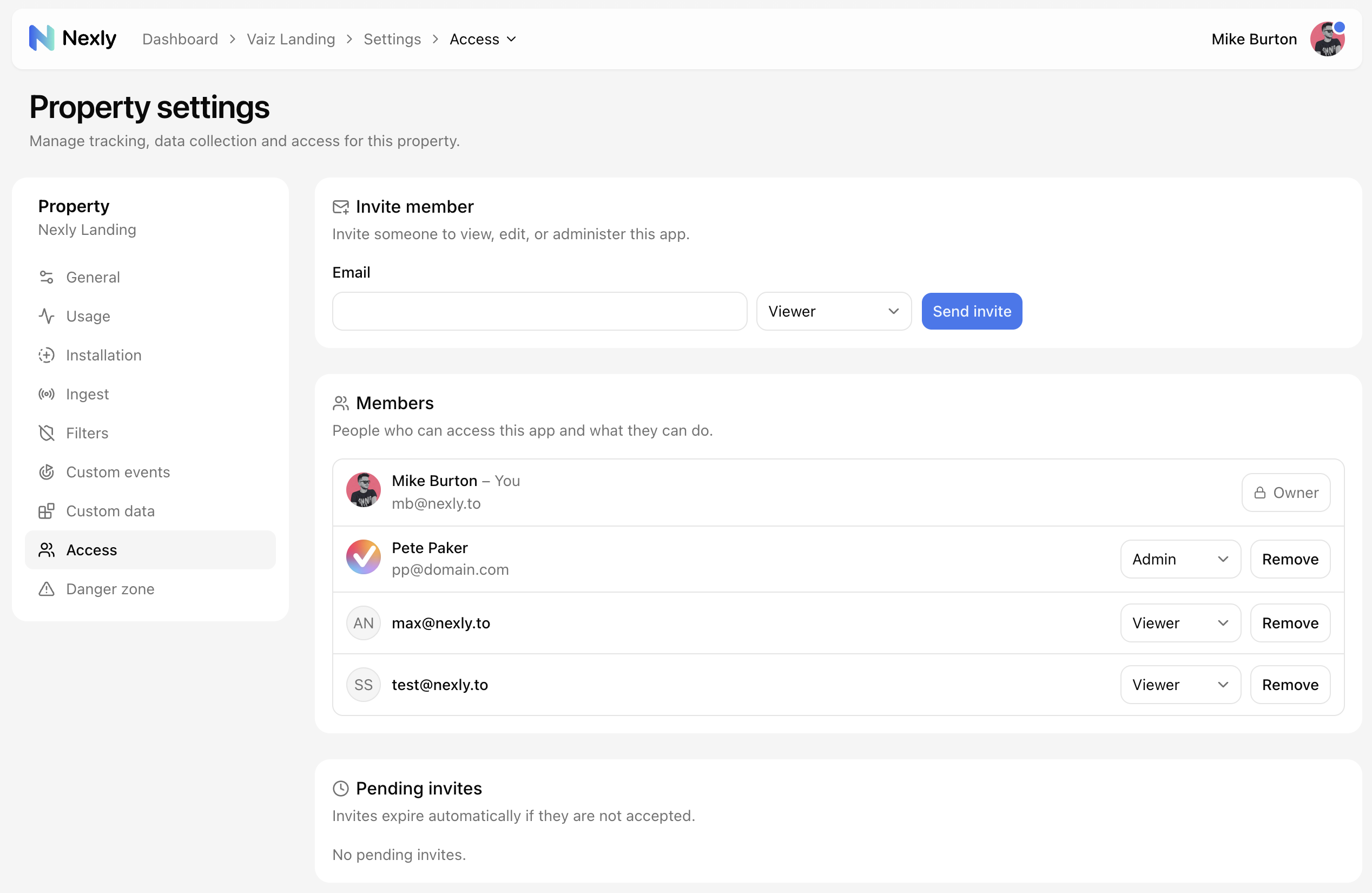Click the 'No pending invites.' text
Screen dimensions: 1372x893
pos(399,855)
